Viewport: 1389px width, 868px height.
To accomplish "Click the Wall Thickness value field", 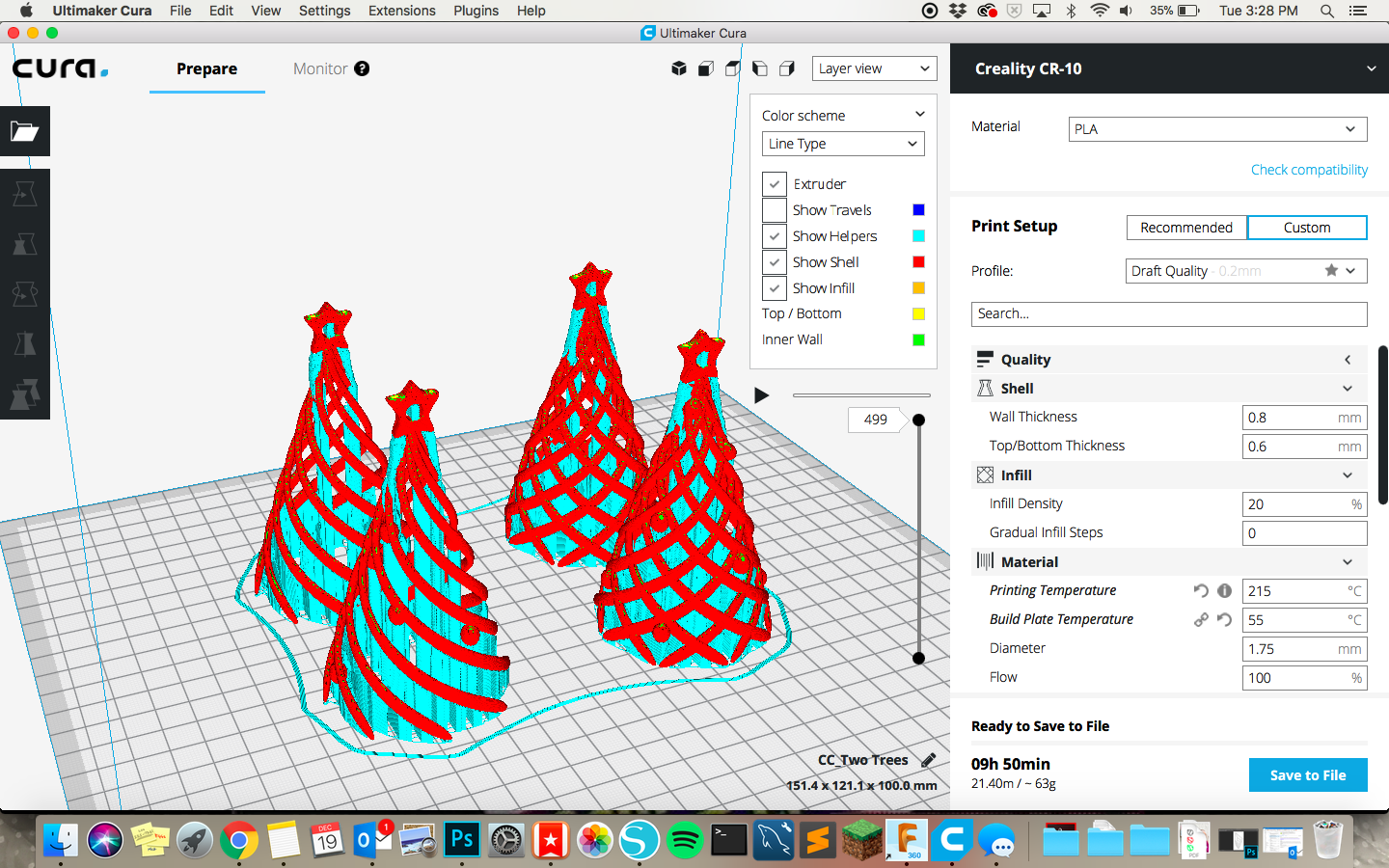I will pyautogui.click(x=1304, y=418).
